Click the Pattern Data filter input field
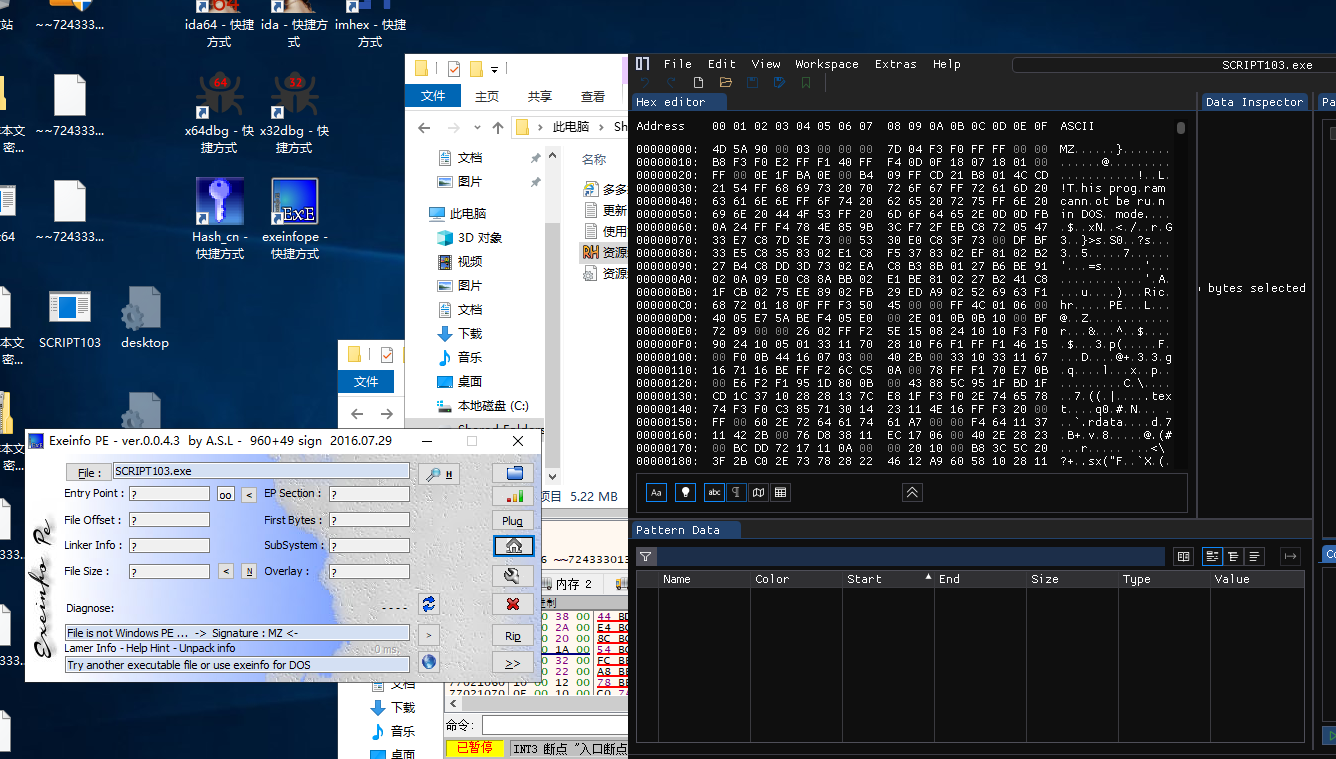1336x759 pixels. coord(912,557)
